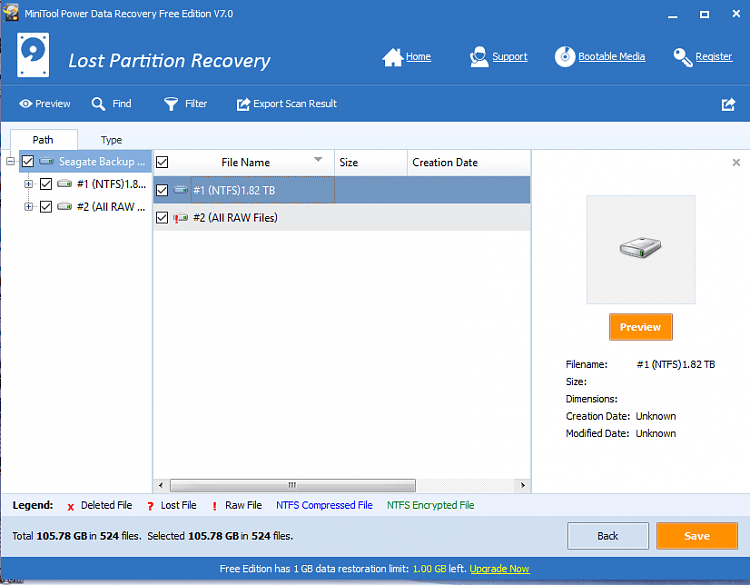Click the horizontal scrollbar right arrow

[x=523, y=486]
